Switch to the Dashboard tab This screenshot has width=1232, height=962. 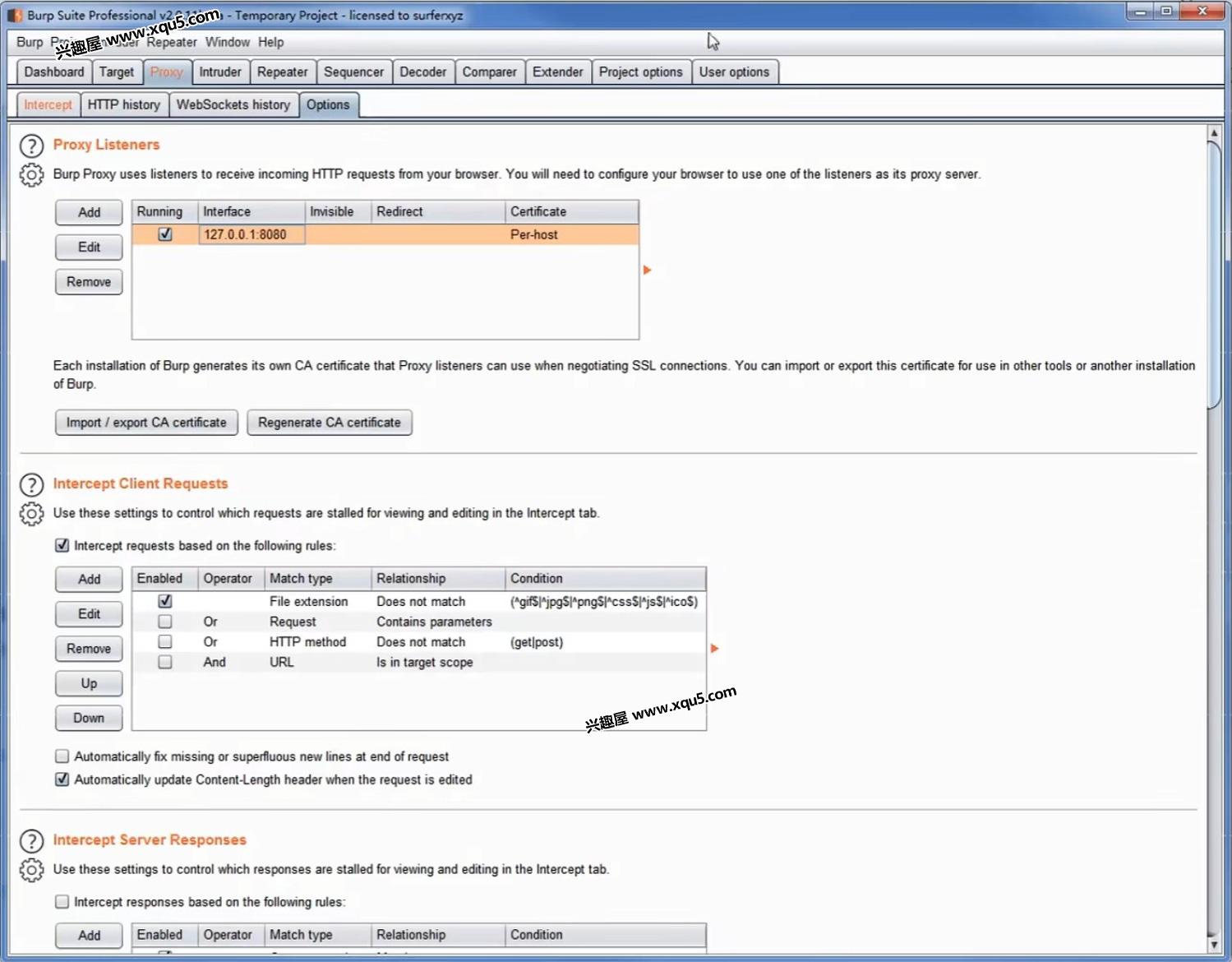tap(54, 72)
